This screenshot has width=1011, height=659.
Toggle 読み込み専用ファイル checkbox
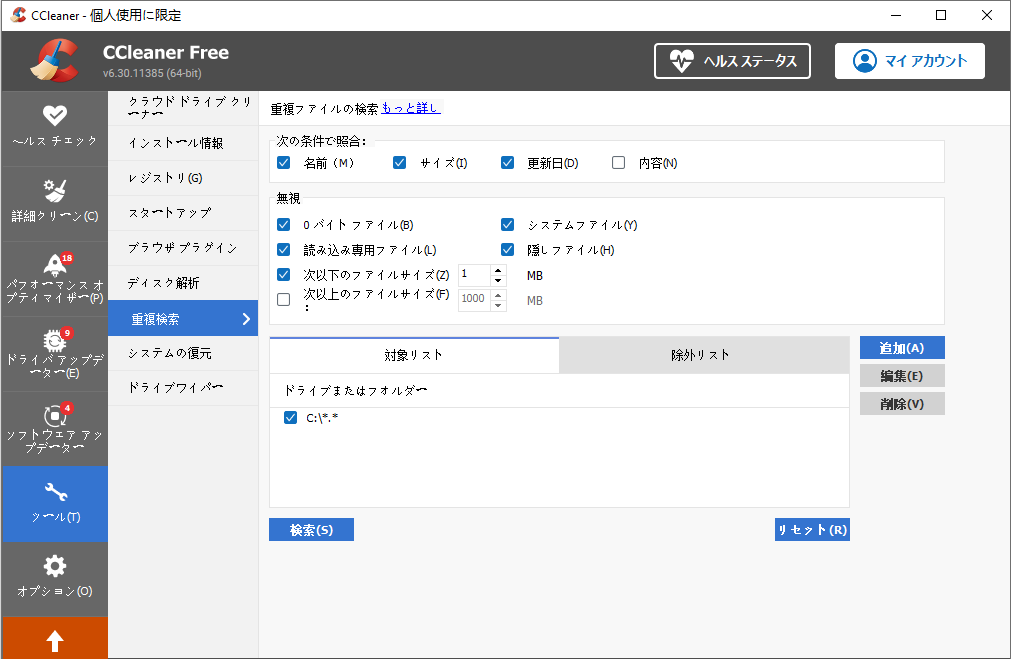(284, 250)
